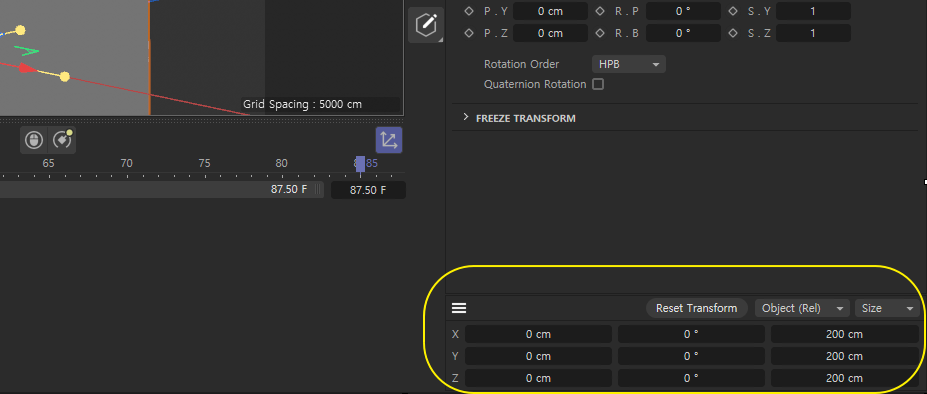Set keyframe diamond for P . Z
Screen dimensions: 927x394
coord(469,33)
